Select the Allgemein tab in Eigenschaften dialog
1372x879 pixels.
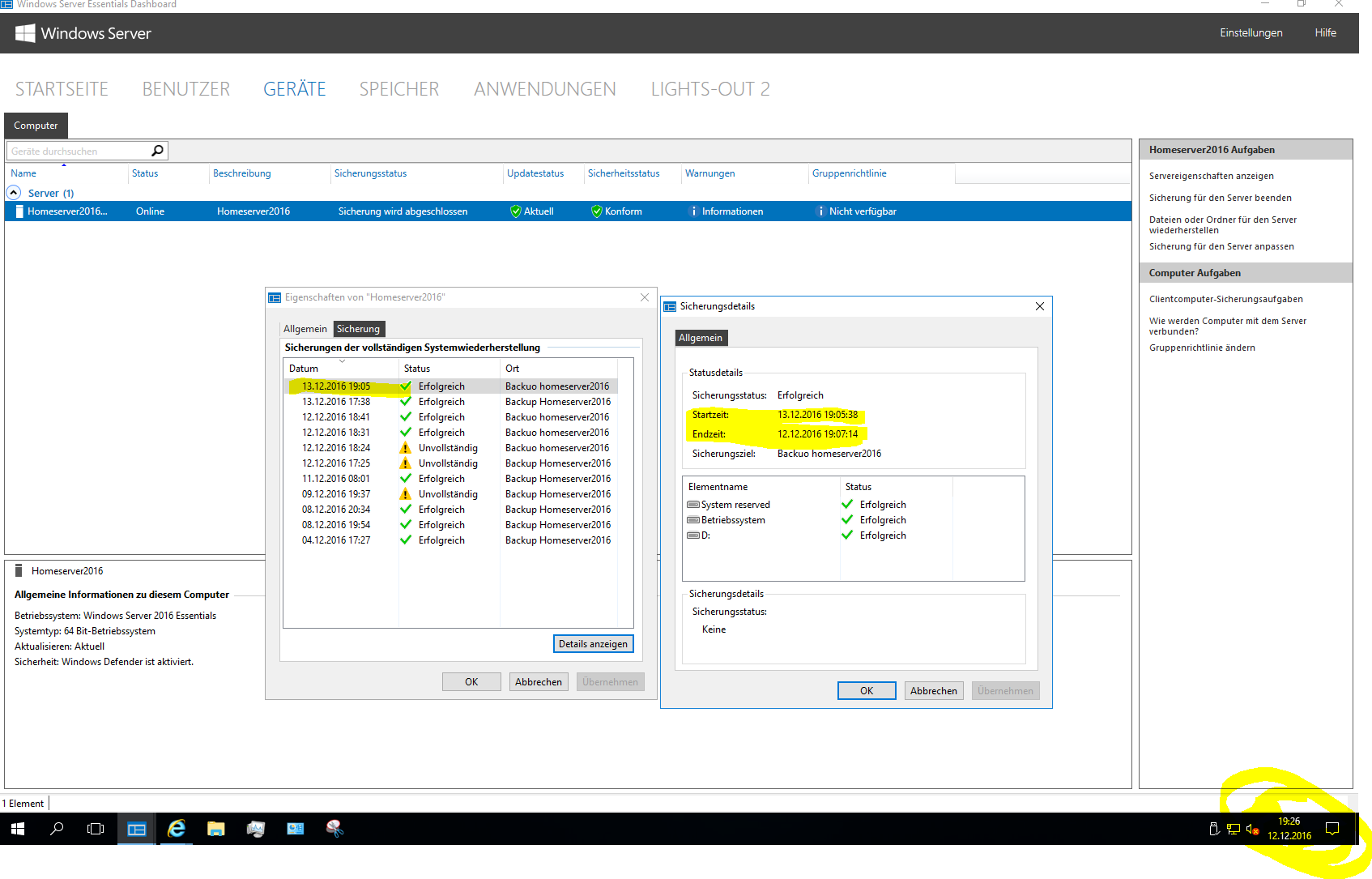(x=305, y=329)
